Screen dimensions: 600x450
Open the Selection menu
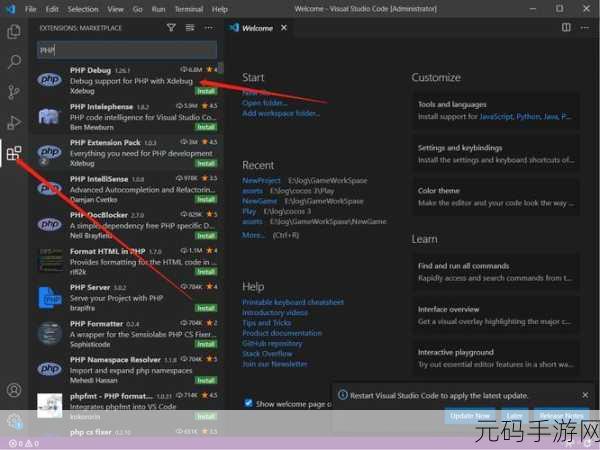coord(83,9)
